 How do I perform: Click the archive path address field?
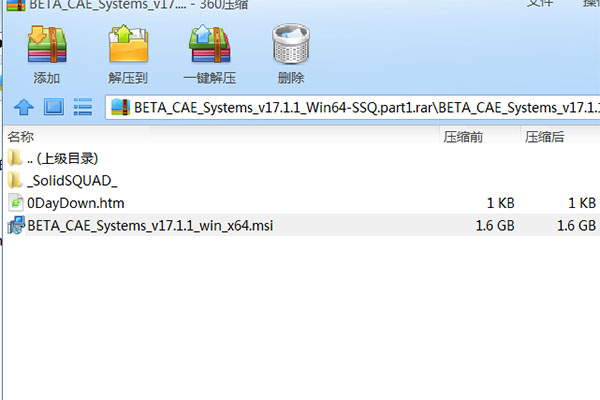click(x=352, y=108)
